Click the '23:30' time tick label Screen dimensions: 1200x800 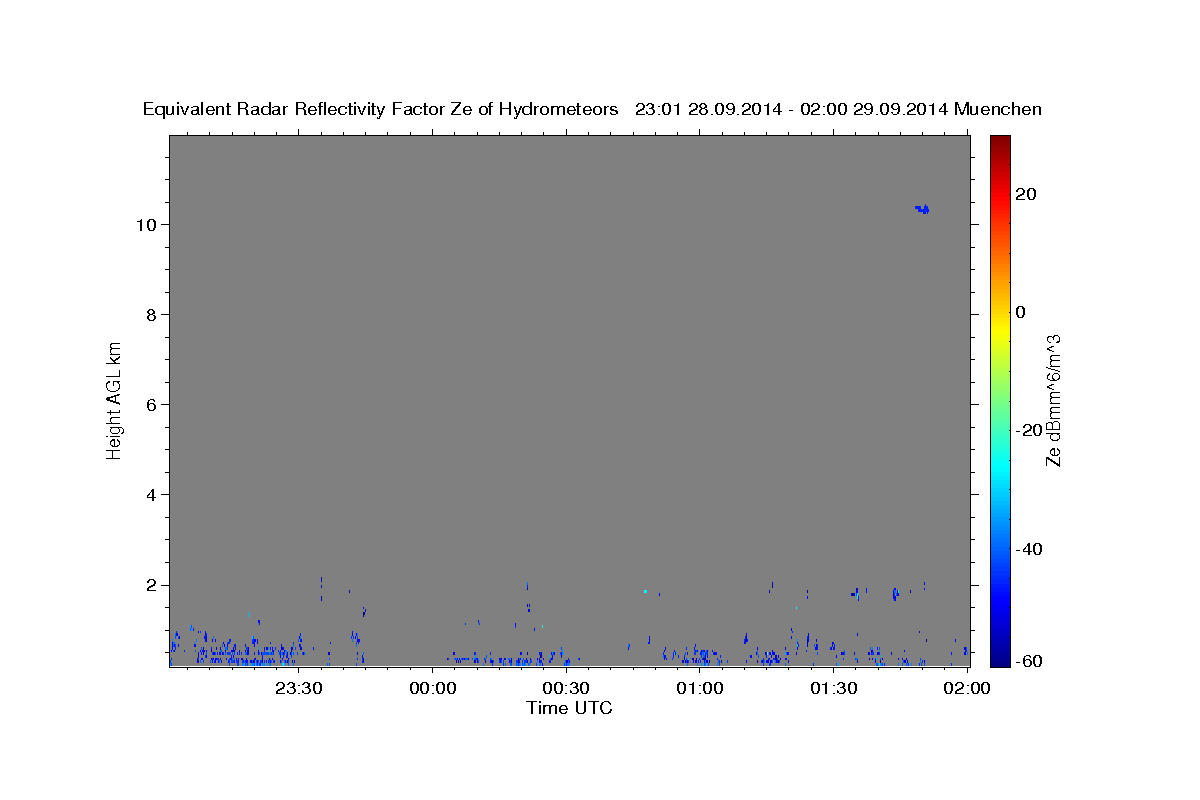coord(300,688)
